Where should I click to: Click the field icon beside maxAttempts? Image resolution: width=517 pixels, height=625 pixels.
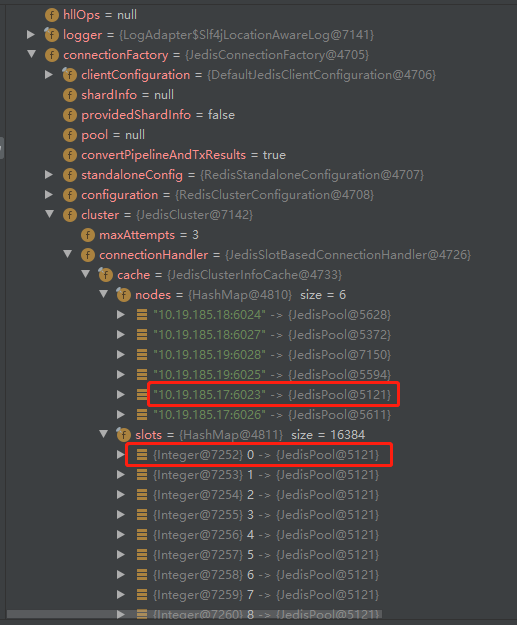click(x=88, y=235)
